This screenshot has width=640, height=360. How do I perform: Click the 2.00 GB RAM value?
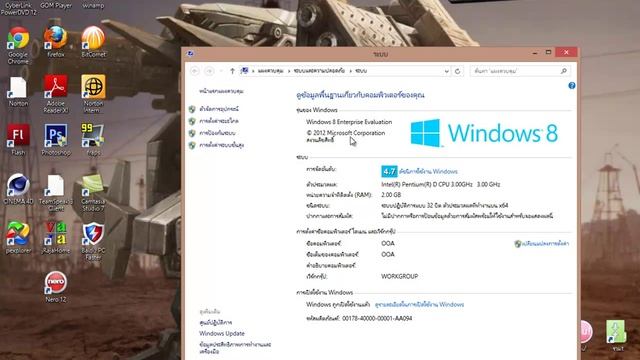[391, 195]
